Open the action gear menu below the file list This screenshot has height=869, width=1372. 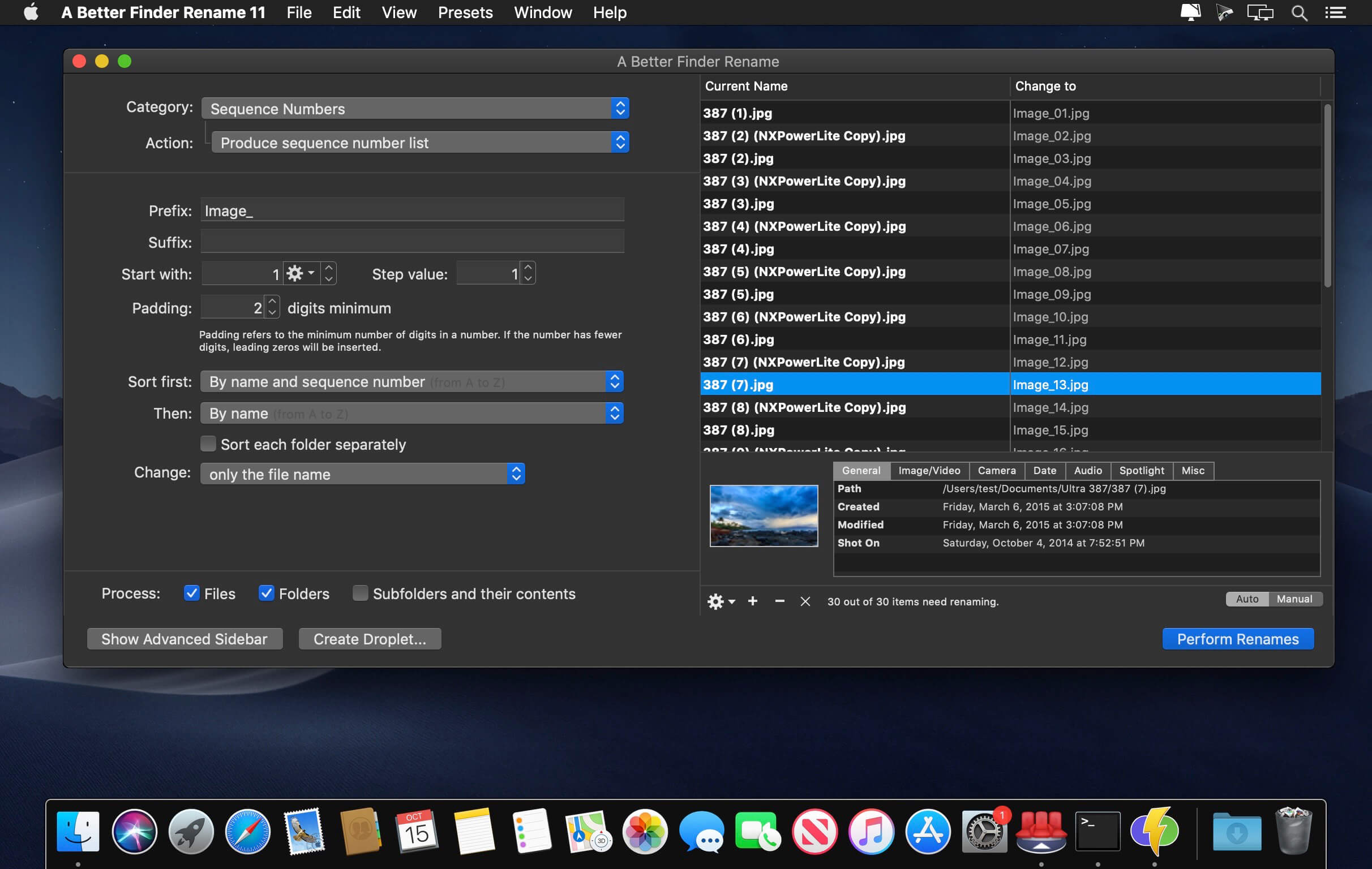pos(717,601)
